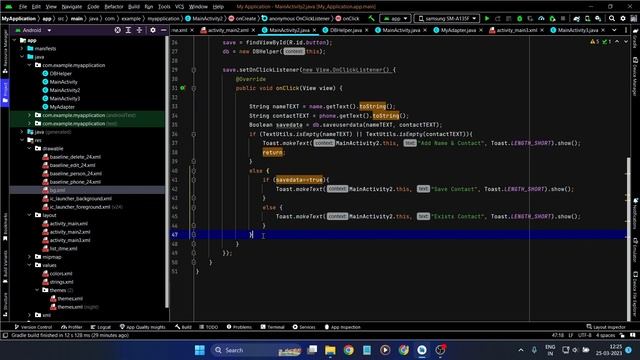
Task: Click the Windows Start button
Action: coord(200,350)
